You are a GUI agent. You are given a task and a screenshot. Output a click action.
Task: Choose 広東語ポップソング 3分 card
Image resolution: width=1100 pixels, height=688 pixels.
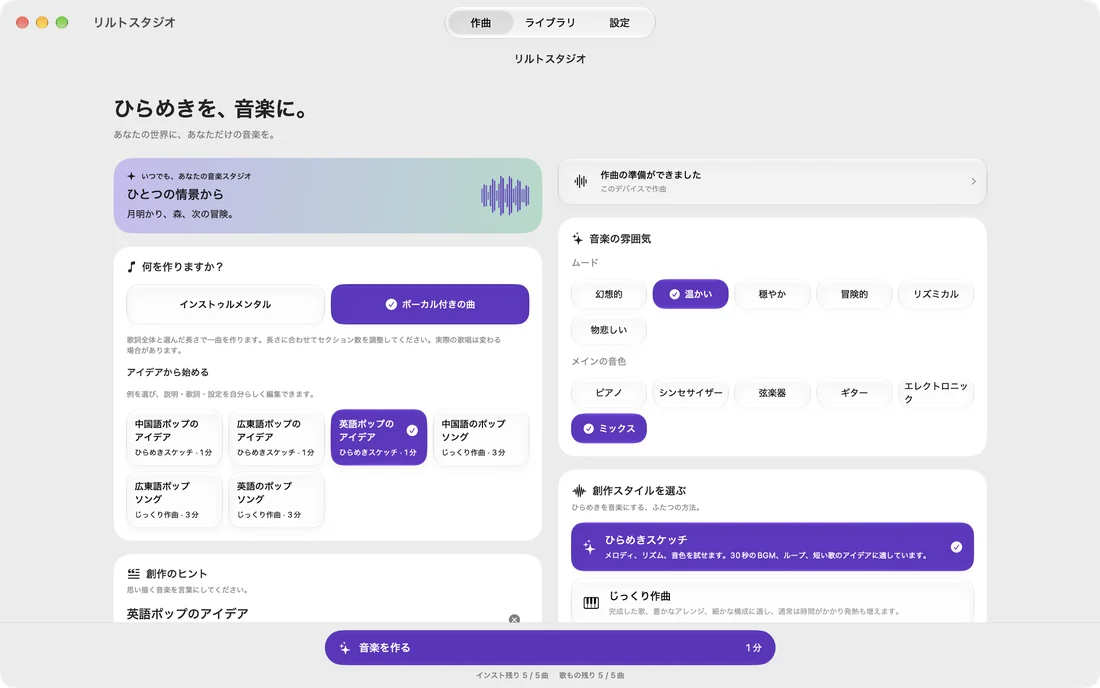(x=174, y=499)
